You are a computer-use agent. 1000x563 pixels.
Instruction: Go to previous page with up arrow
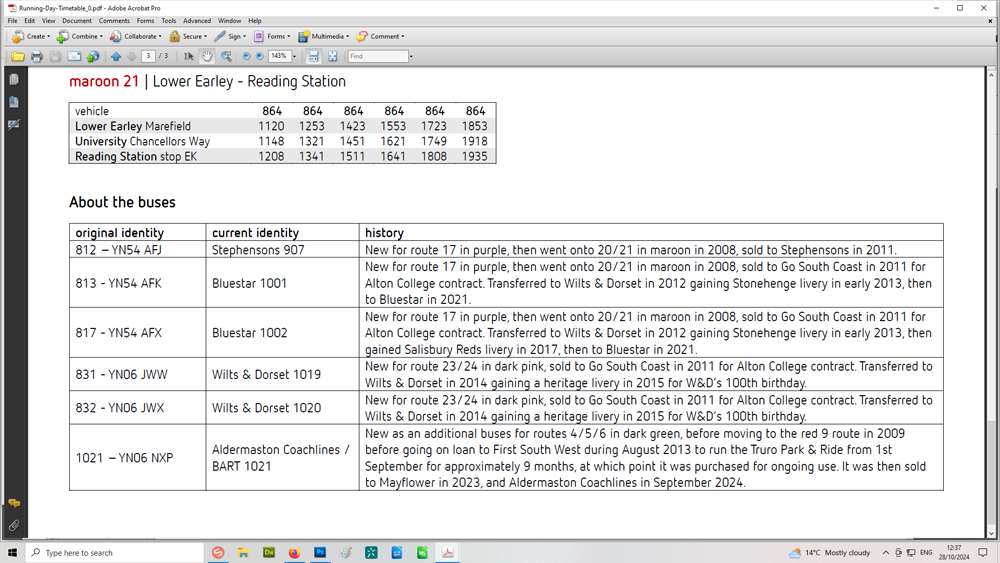point(116,57)
